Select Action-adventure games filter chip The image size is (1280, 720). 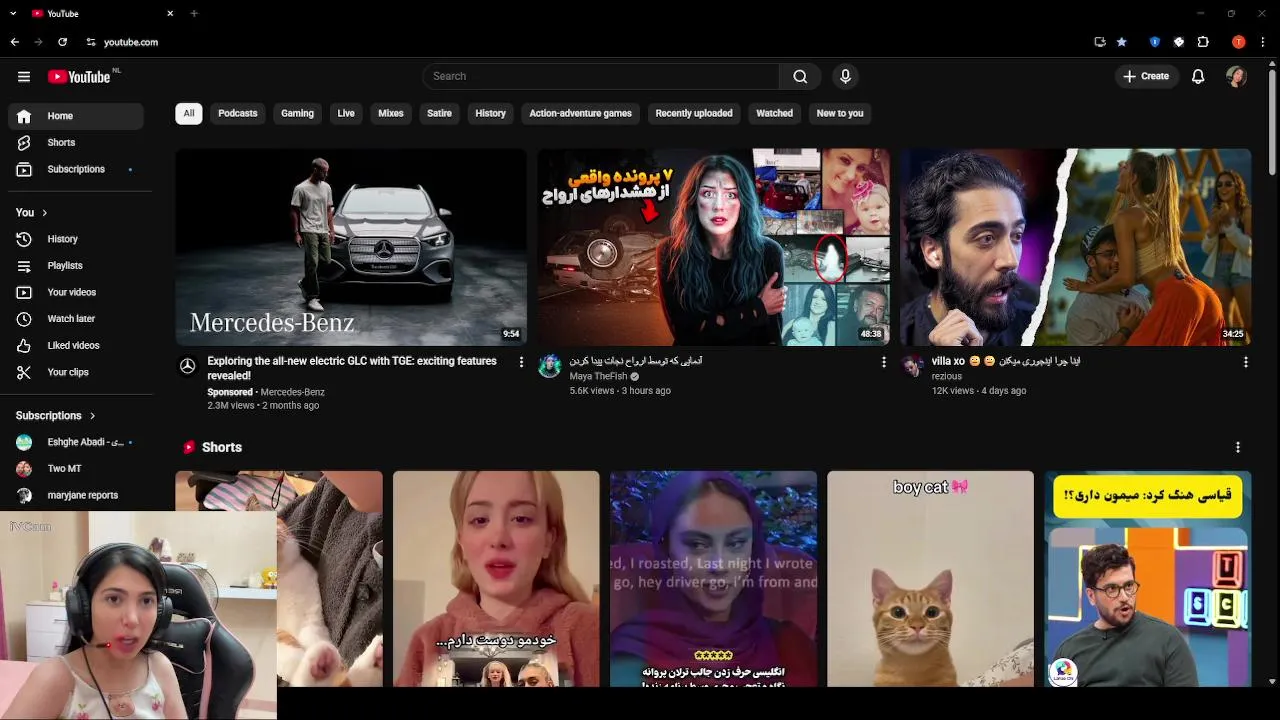coord(580,113)
